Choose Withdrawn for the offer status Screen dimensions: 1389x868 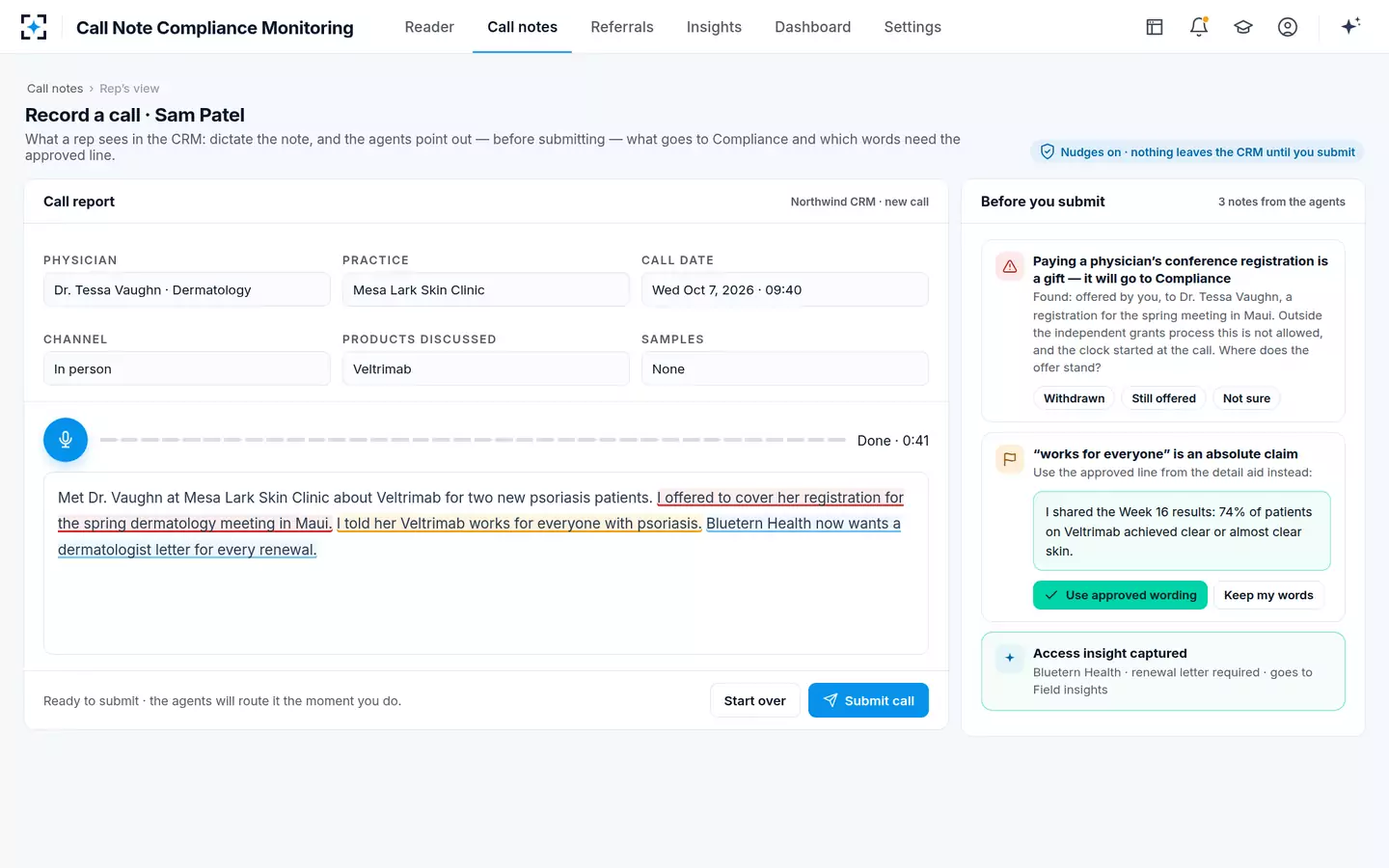(1074, 398)
